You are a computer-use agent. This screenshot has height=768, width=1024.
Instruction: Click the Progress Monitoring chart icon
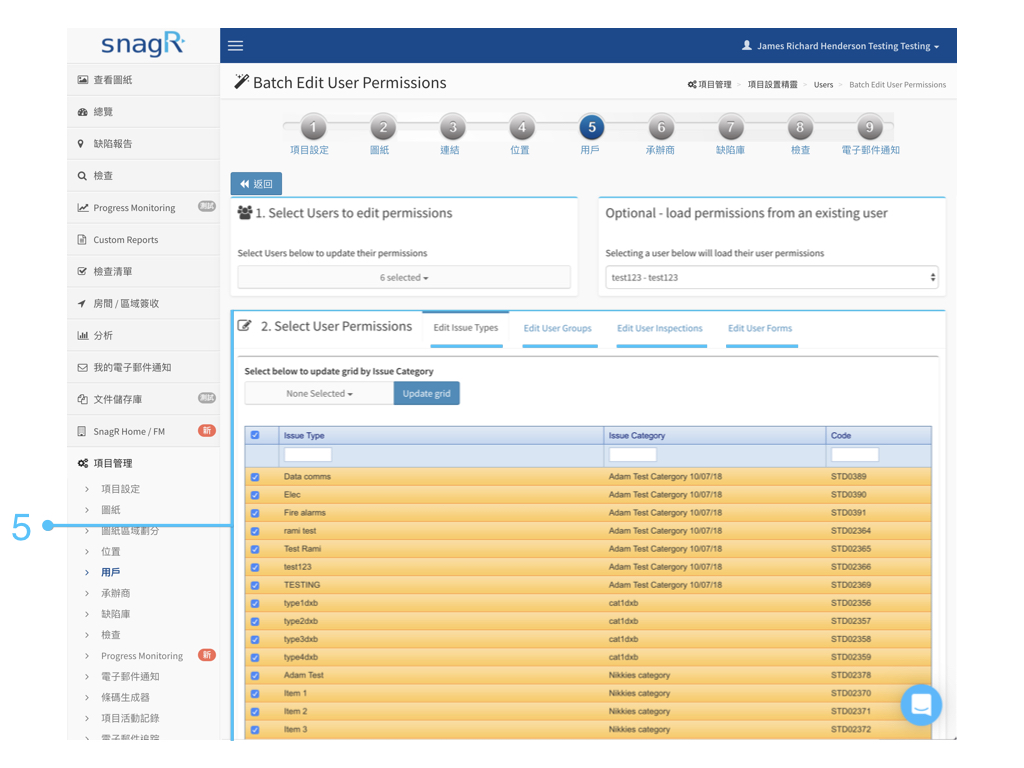(83, 208)
